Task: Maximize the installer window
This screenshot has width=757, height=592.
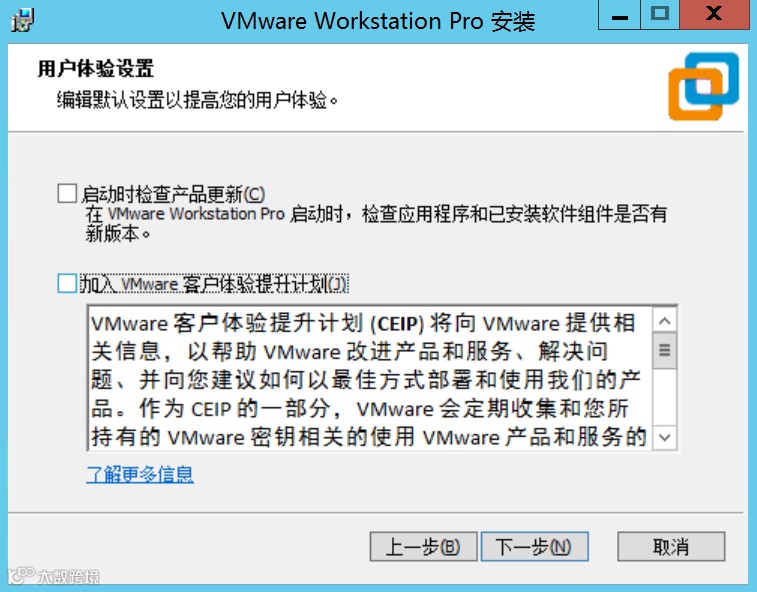Action: coord(660,15)
